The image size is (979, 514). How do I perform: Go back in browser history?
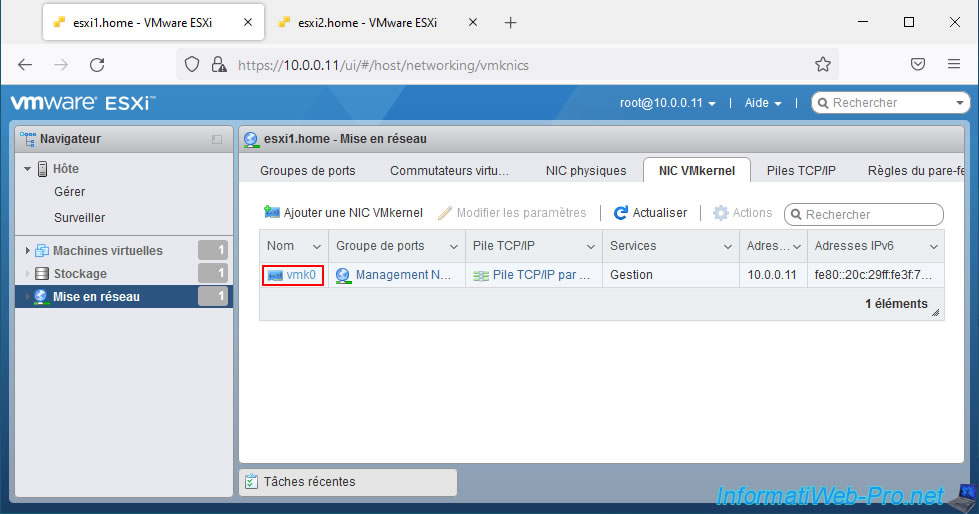click(25, 64)
